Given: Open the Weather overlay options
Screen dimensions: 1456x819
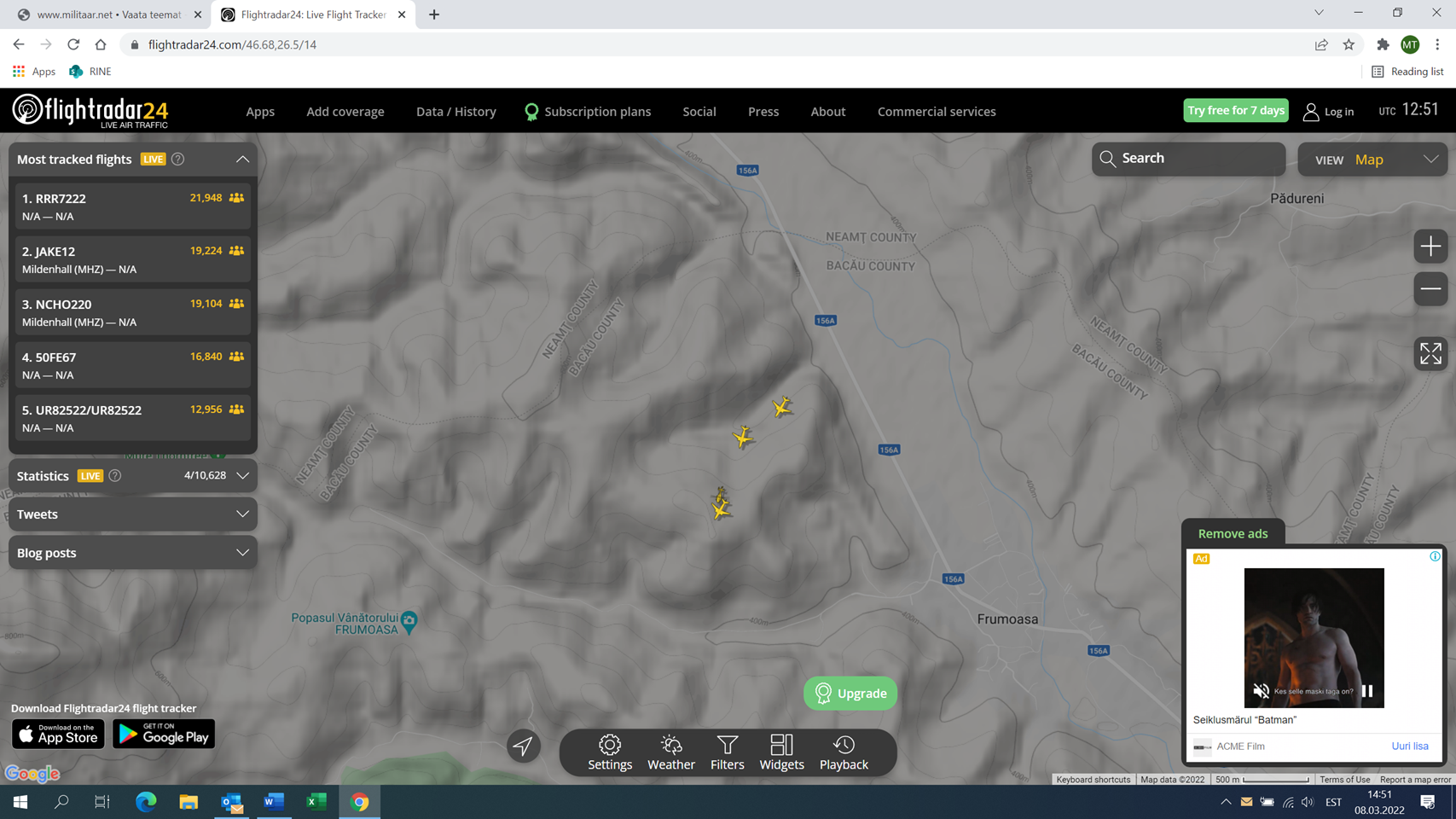Looking at the screenshot, I should [x=670, y=752].
